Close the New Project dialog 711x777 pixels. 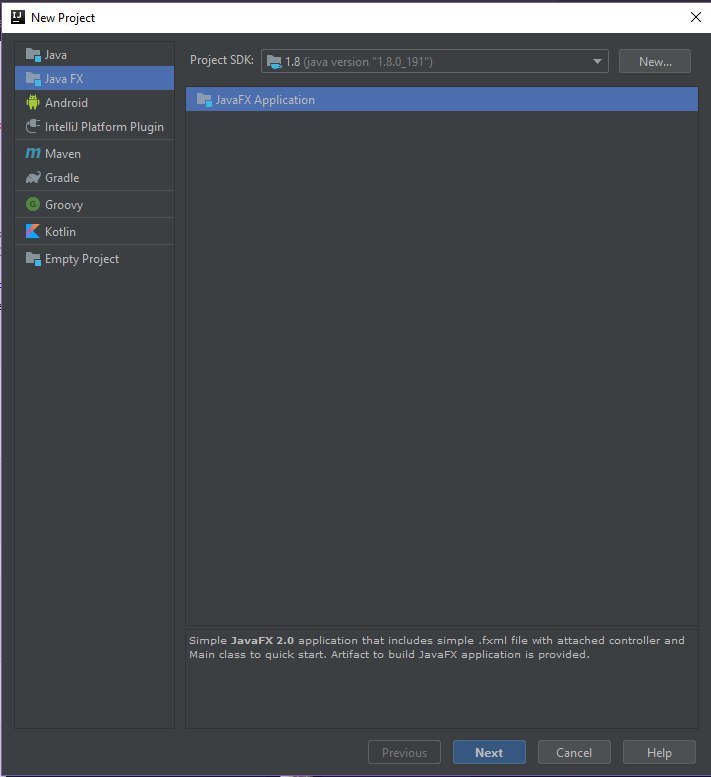(696, 17)
